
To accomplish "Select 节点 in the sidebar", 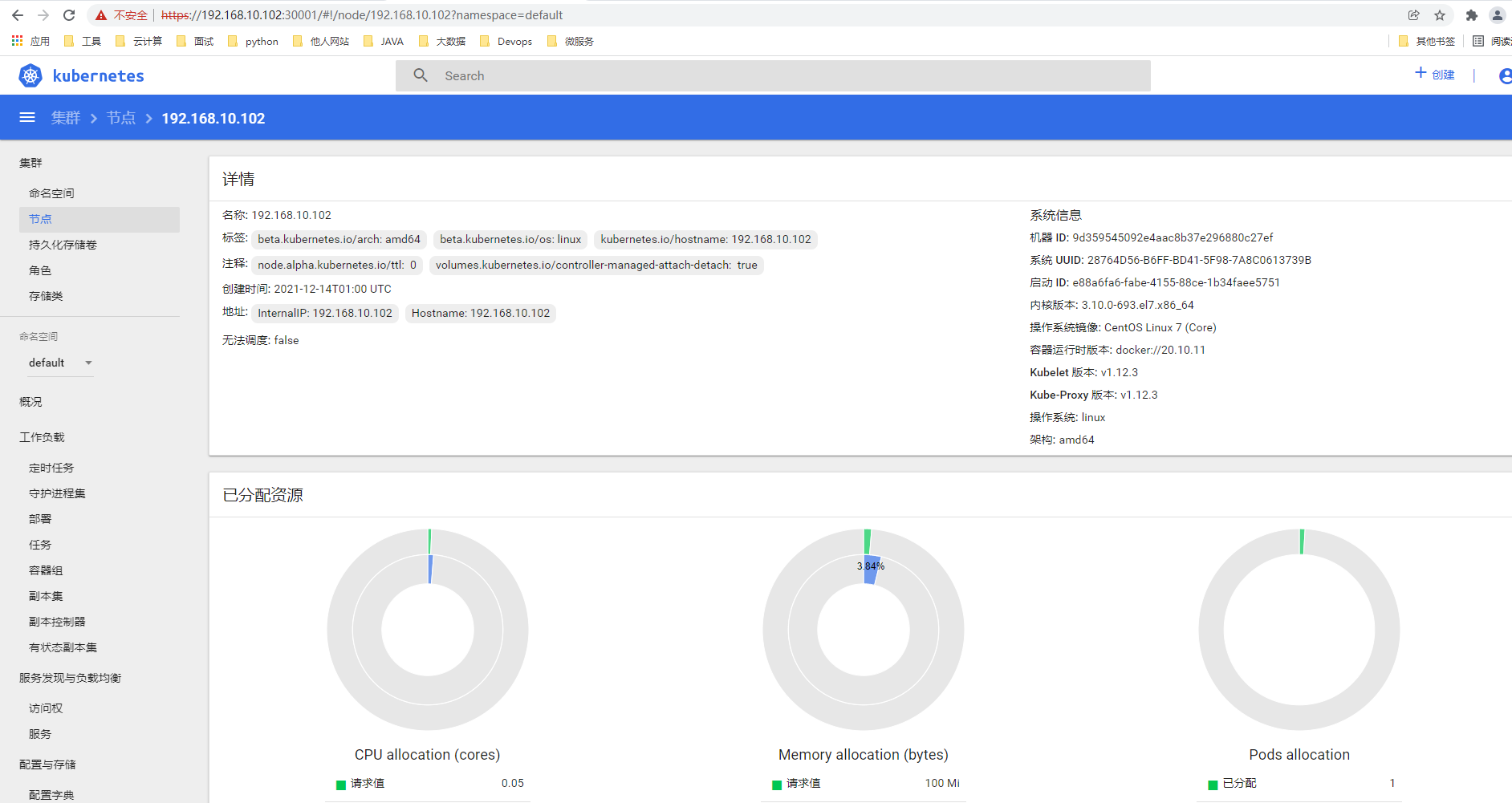I will pyautogui.click(x=100, y=219).
